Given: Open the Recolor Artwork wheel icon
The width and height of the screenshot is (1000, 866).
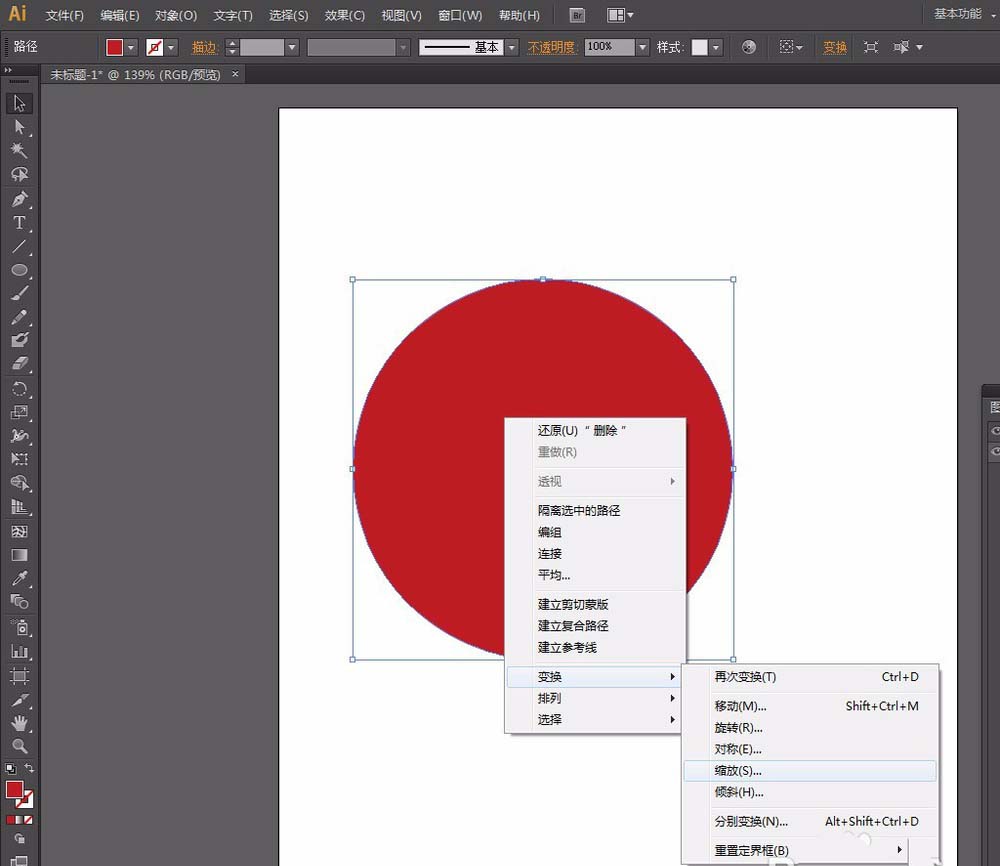Looking at the screenshot, I should 749,47.
